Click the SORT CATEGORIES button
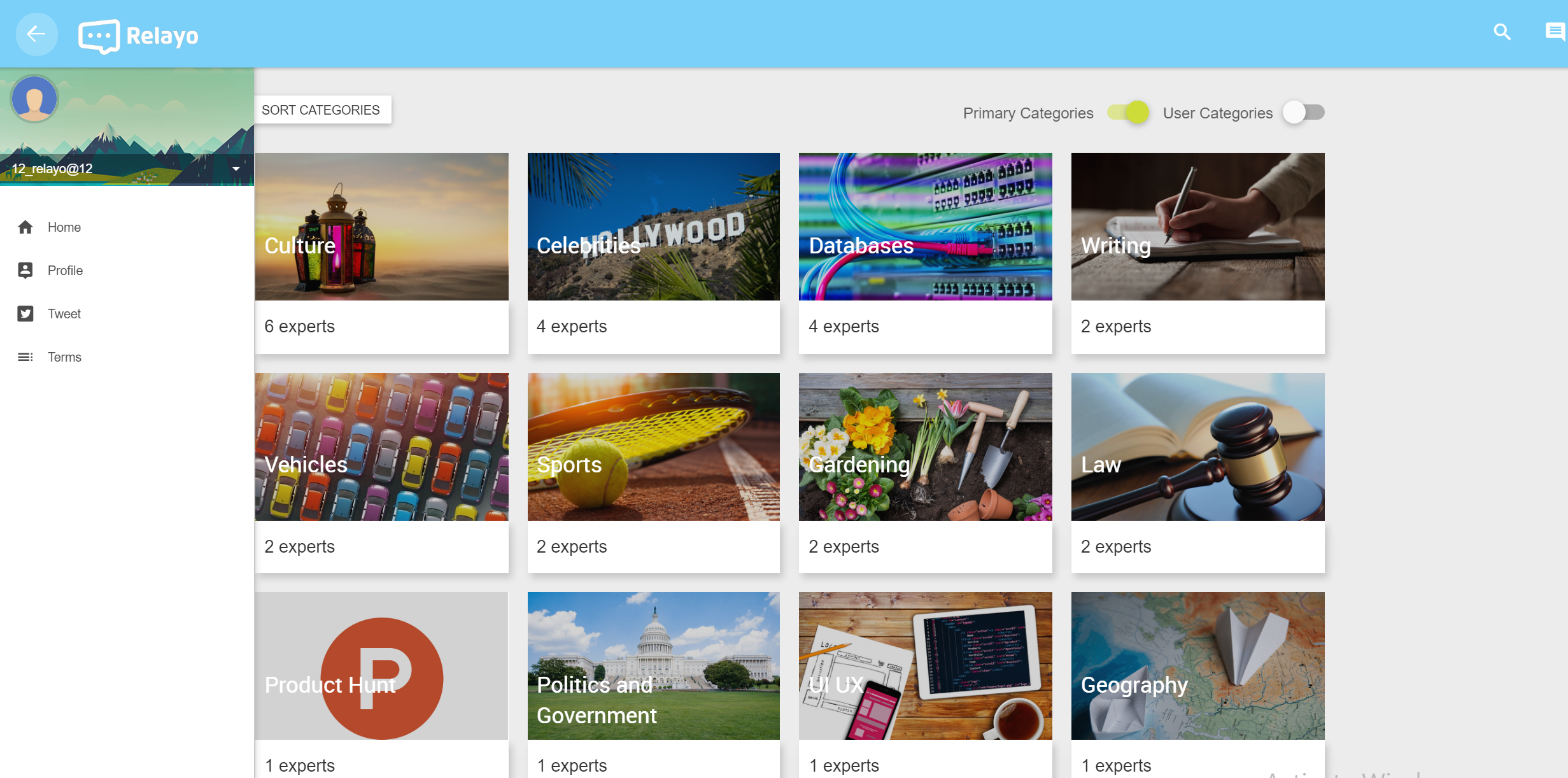1568x778 pixels. (321, 110)
